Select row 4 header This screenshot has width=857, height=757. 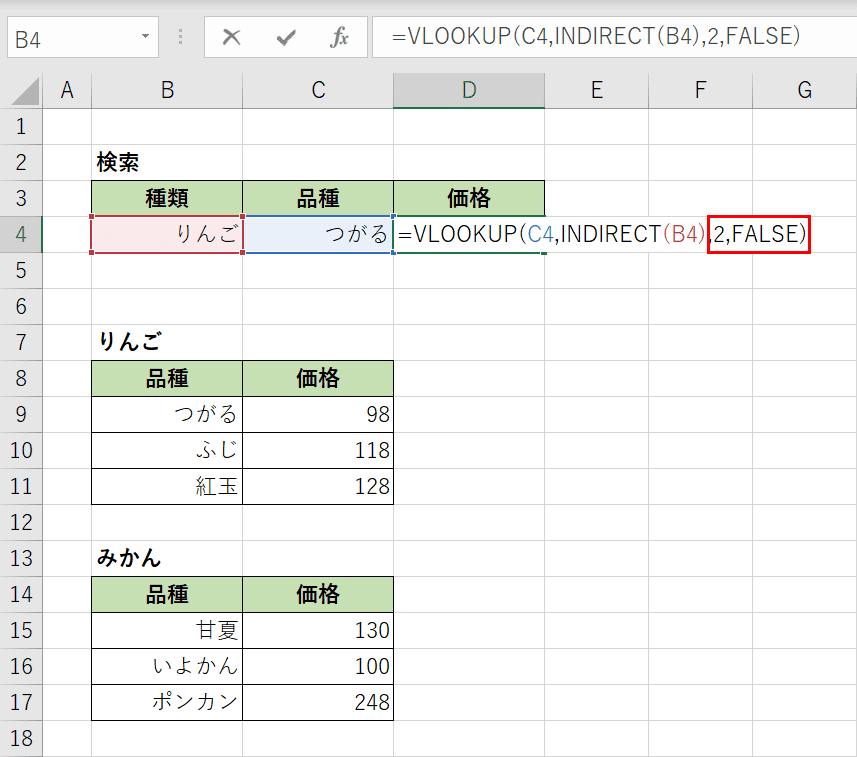[21, 234]
